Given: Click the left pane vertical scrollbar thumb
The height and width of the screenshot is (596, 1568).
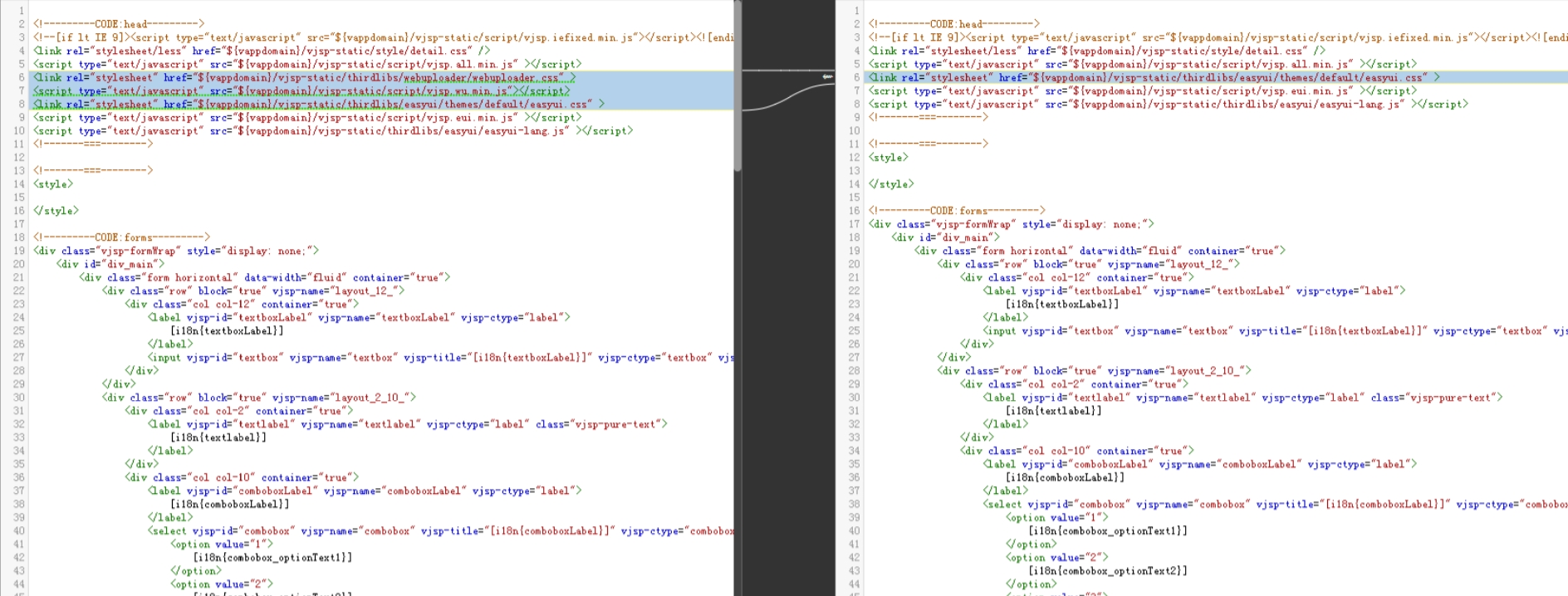Looking at the screenshot, I should 737,85.
